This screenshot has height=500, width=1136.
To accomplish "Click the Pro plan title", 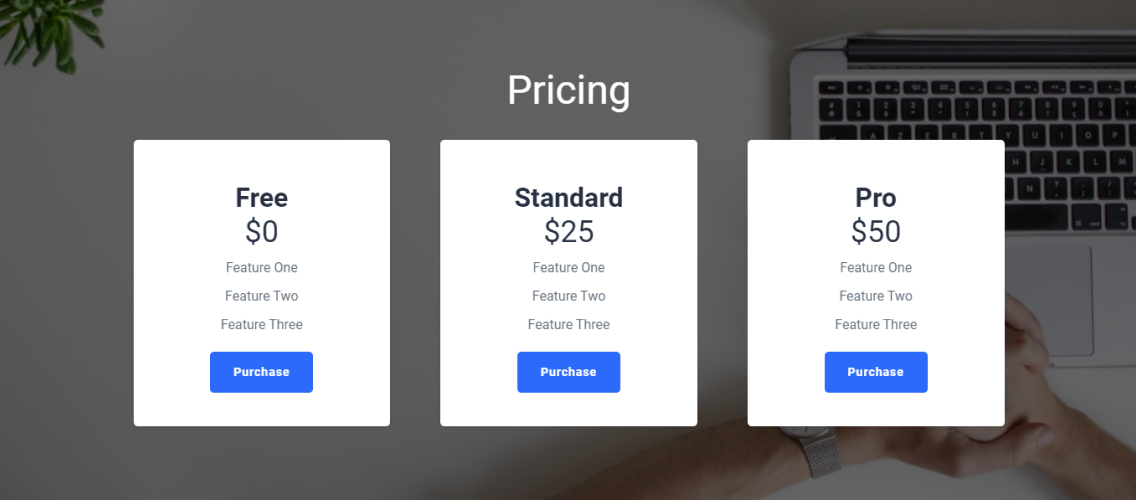I will pos(876,197).
